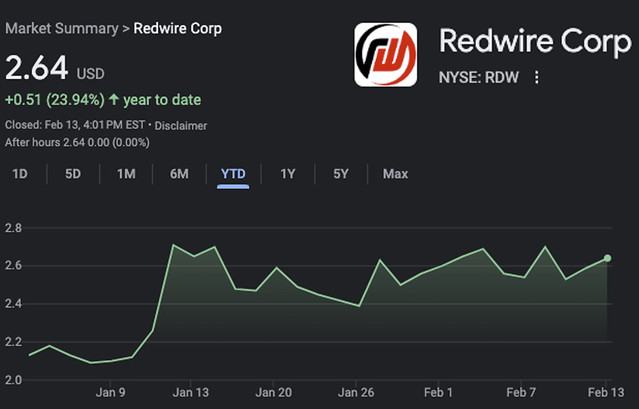Open the three-dot more options menu
Screen dimensions: 639x409
[x=537, y=77]
